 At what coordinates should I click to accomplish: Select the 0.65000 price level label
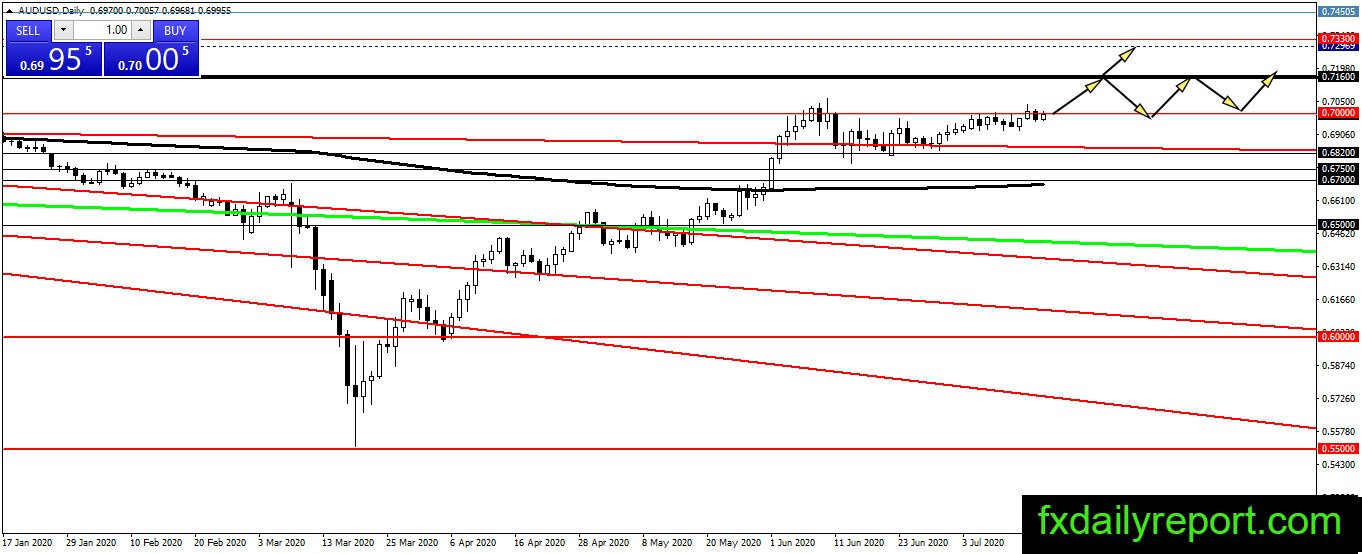click(x=1338, y=225)
